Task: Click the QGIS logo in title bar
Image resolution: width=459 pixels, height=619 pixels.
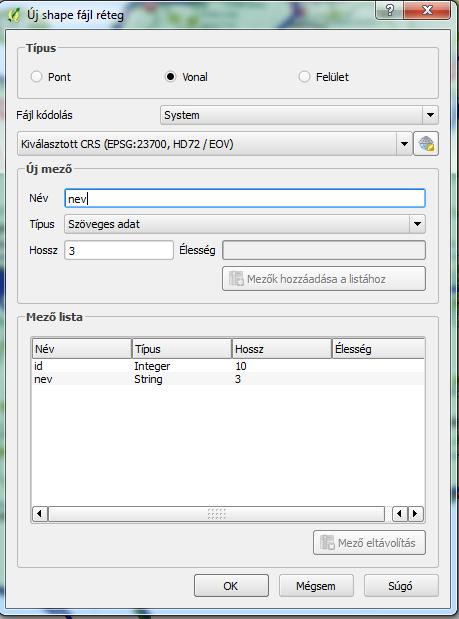Action: [x=14, y=15]
